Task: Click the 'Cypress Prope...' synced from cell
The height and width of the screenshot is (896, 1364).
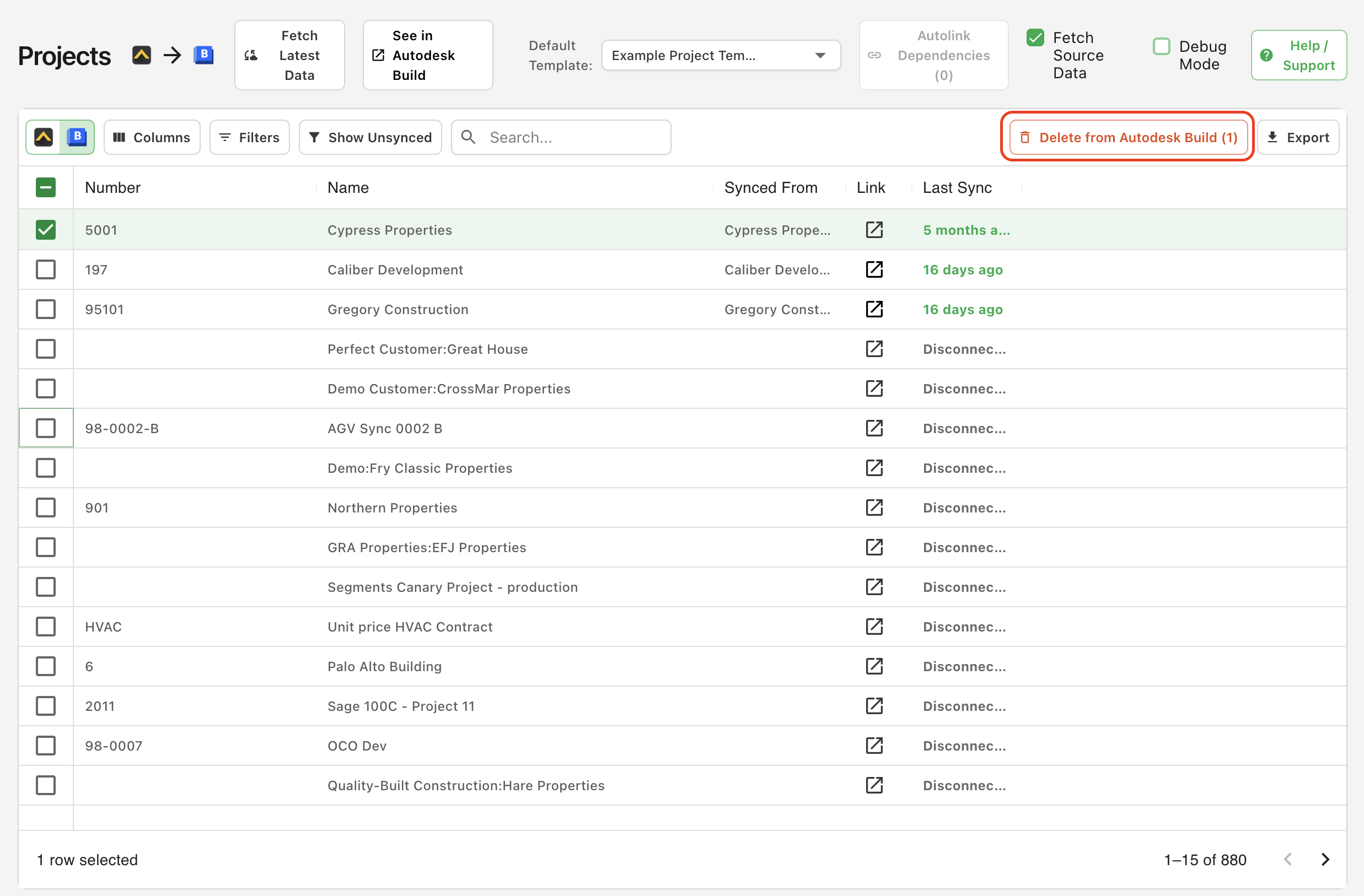Action: 777,230
